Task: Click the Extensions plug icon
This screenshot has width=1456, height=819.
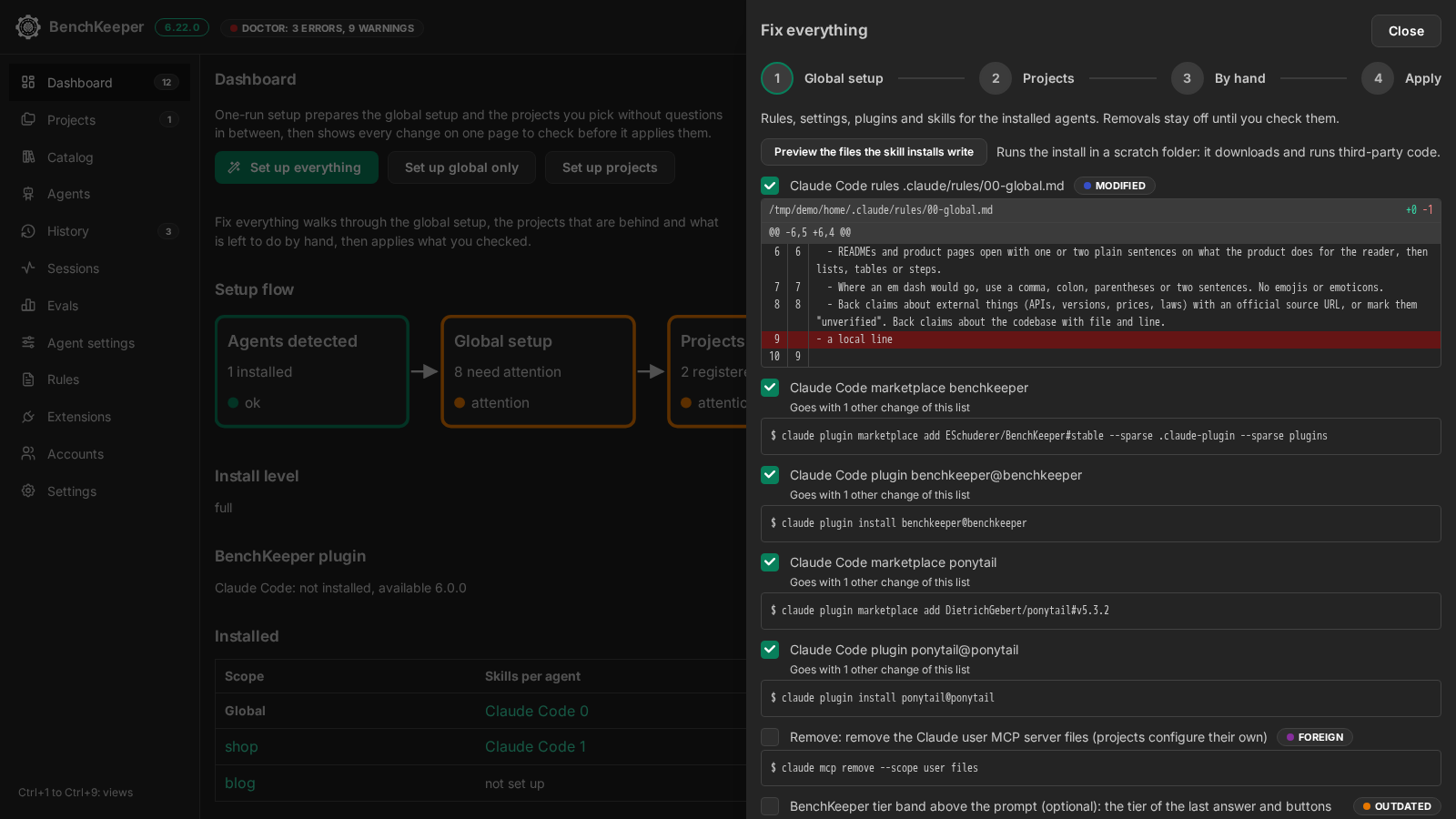Action: tap(28, 417)
